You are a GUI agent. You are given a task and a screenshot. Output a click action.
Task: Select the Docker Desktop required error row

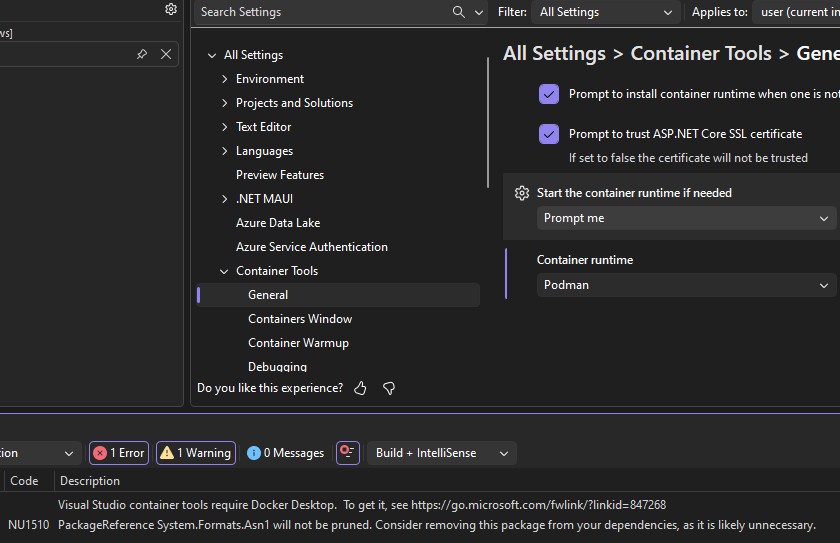420,505
